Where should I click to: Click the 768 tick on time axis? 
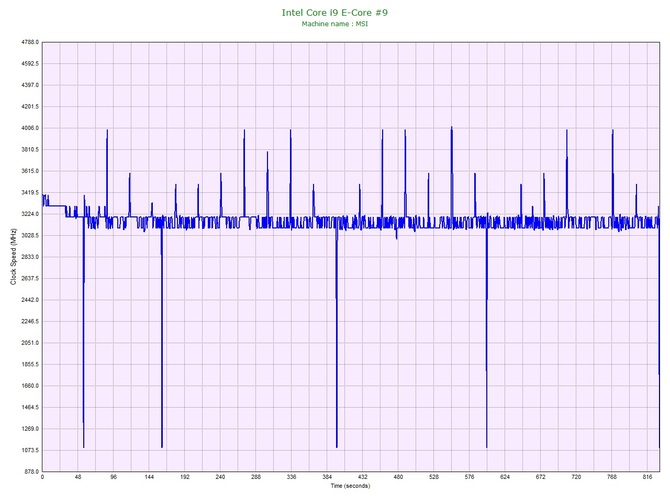click(x=611, y=477)
